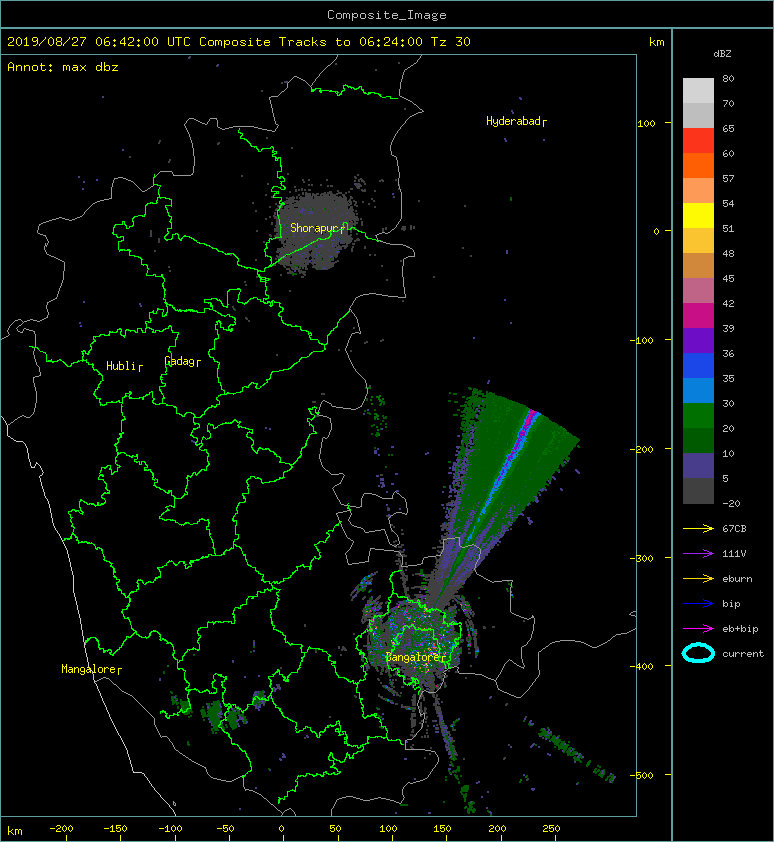Click the -200 tick on the horizontal axis
Screen dimensions: 774x842
coord(61,829)
